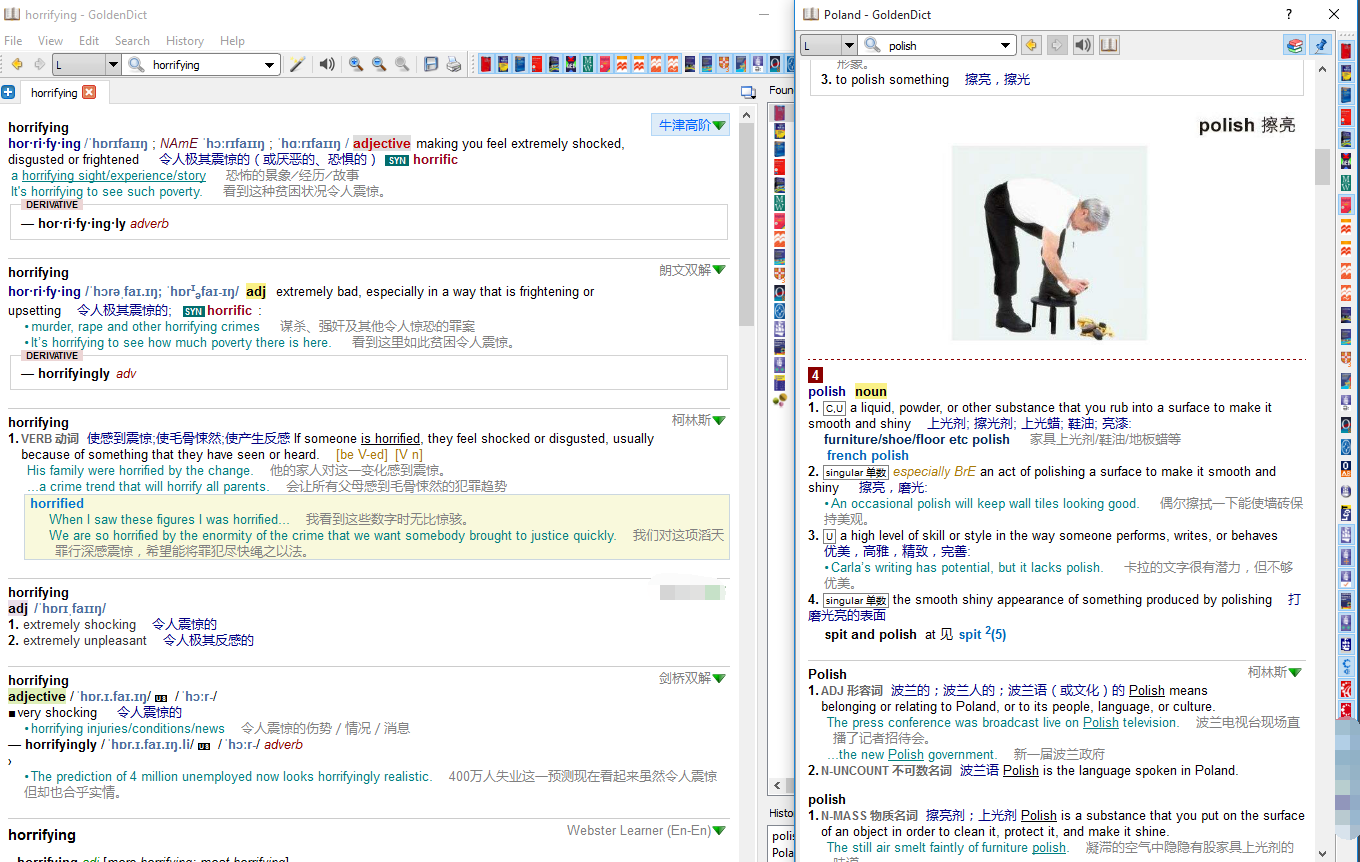Go forward in main window history
Screen dimensions: 1360x862
tap(40, 65)
